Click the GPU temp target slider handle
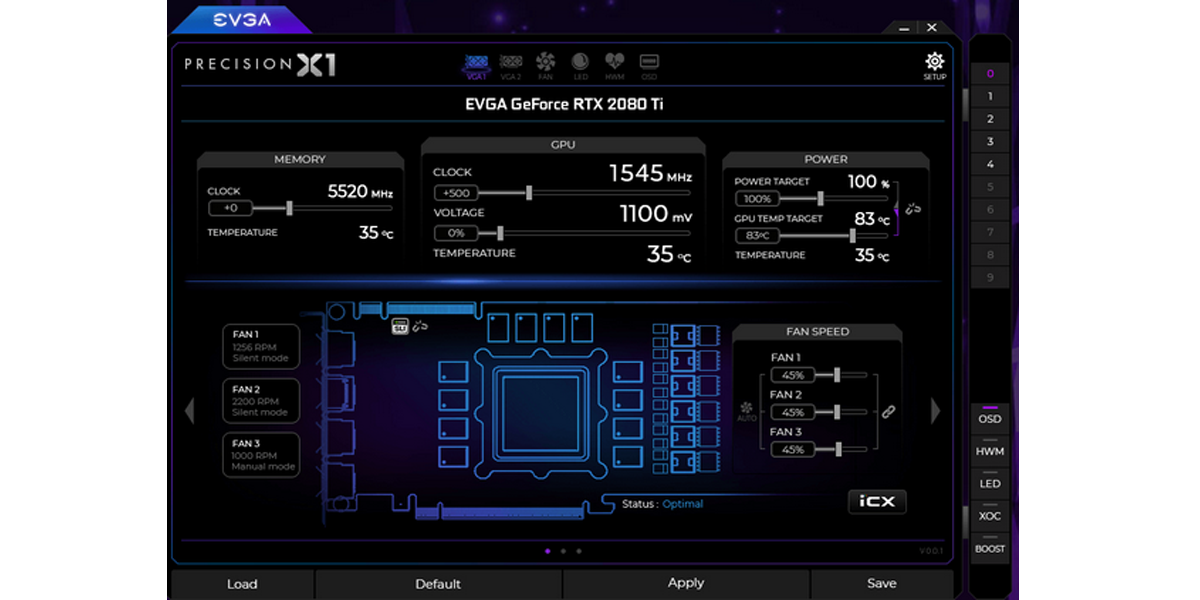The height and width of the screenshot is (600, 1200). coord(852,236)
